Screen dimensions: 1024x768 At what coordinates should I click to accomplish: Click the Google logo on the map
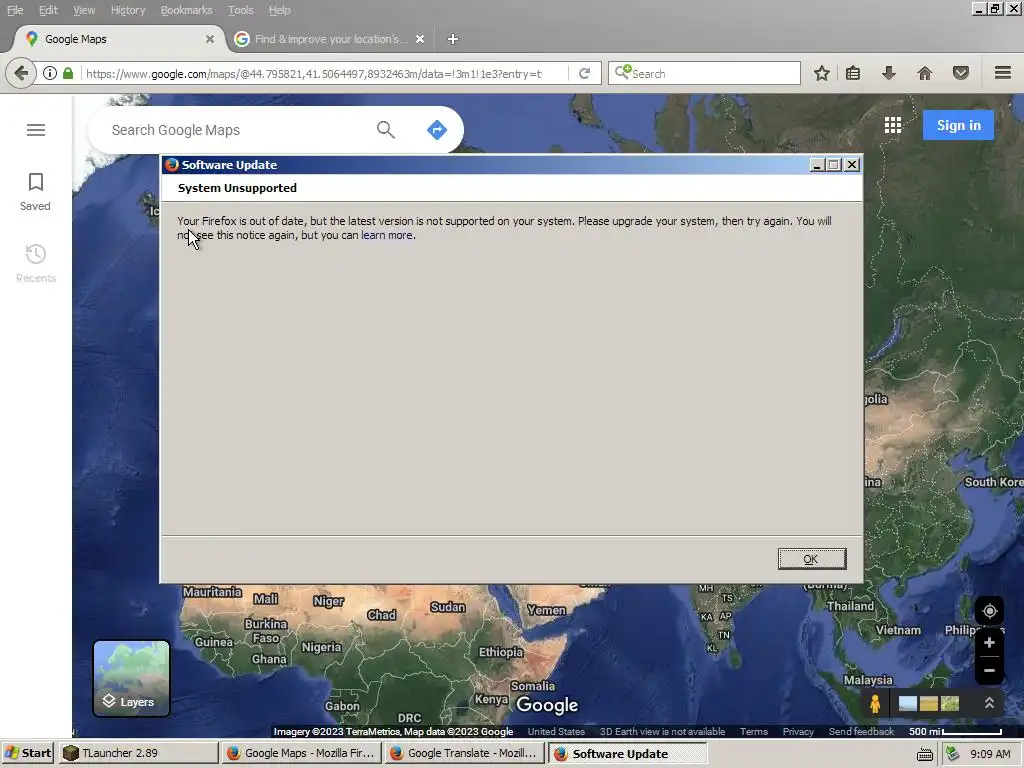(x=547, y=705)
